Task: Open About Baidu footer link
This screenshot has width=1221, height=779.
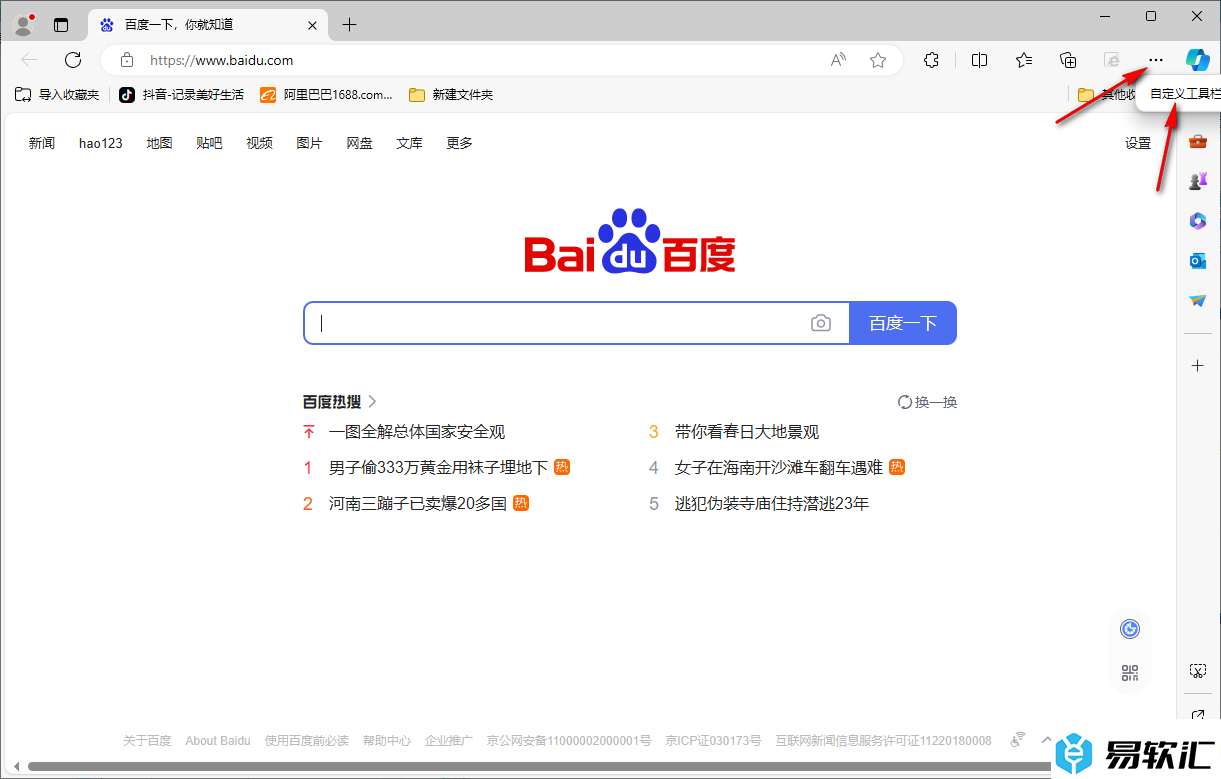Action: point(218,741)
